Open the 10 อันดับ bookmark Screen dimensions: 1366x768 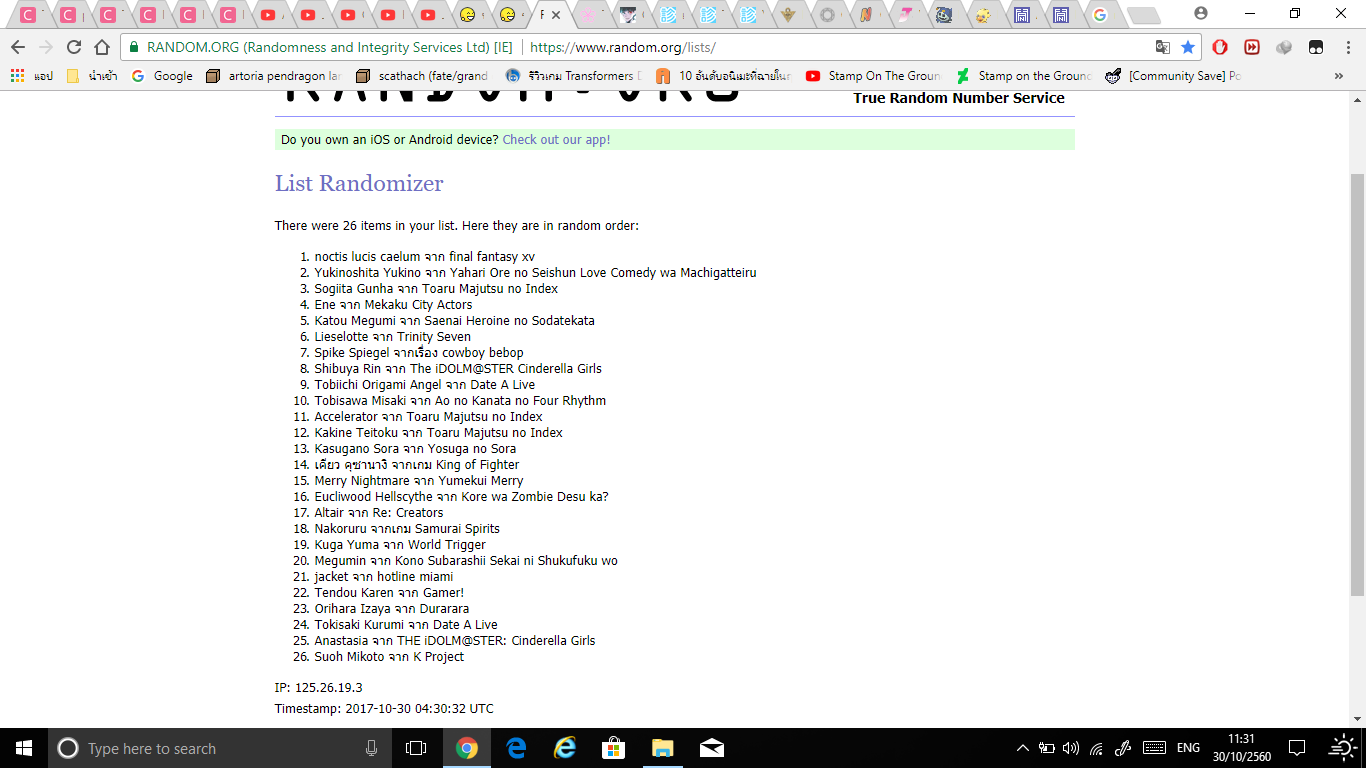pos(723,75)
